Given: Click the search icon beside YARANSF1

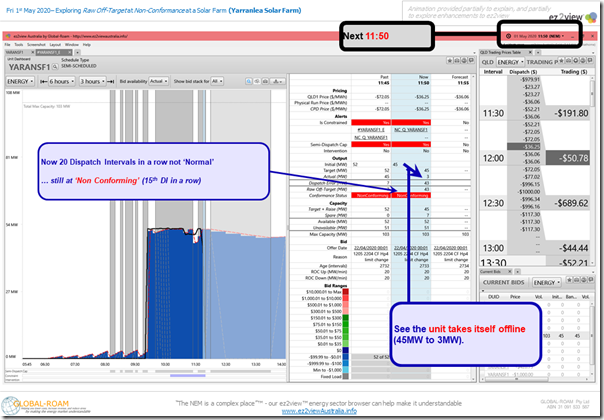Looking at the screenshot, I should [x=55, y=67].
